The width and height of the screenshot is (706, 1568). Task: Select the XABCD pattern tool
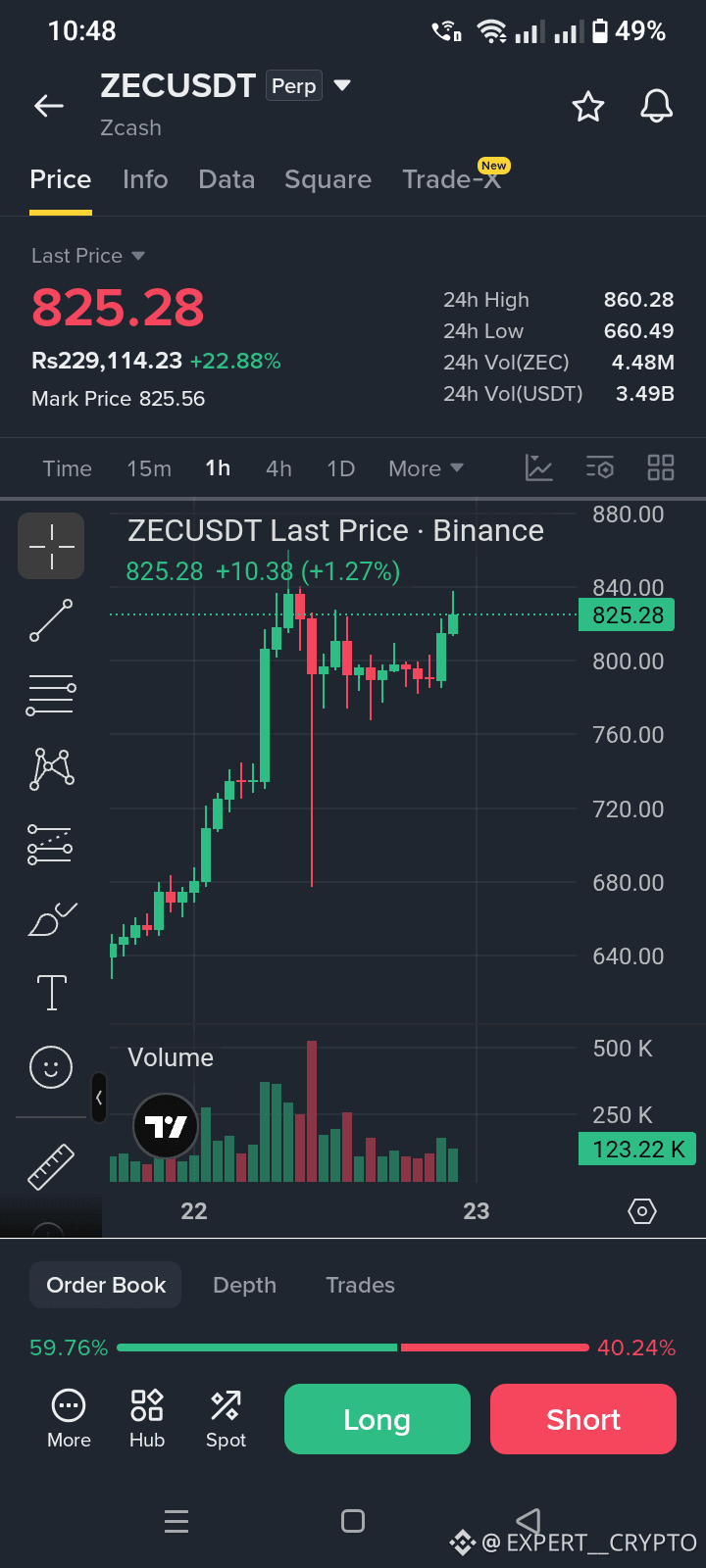[x=51, y=769]
